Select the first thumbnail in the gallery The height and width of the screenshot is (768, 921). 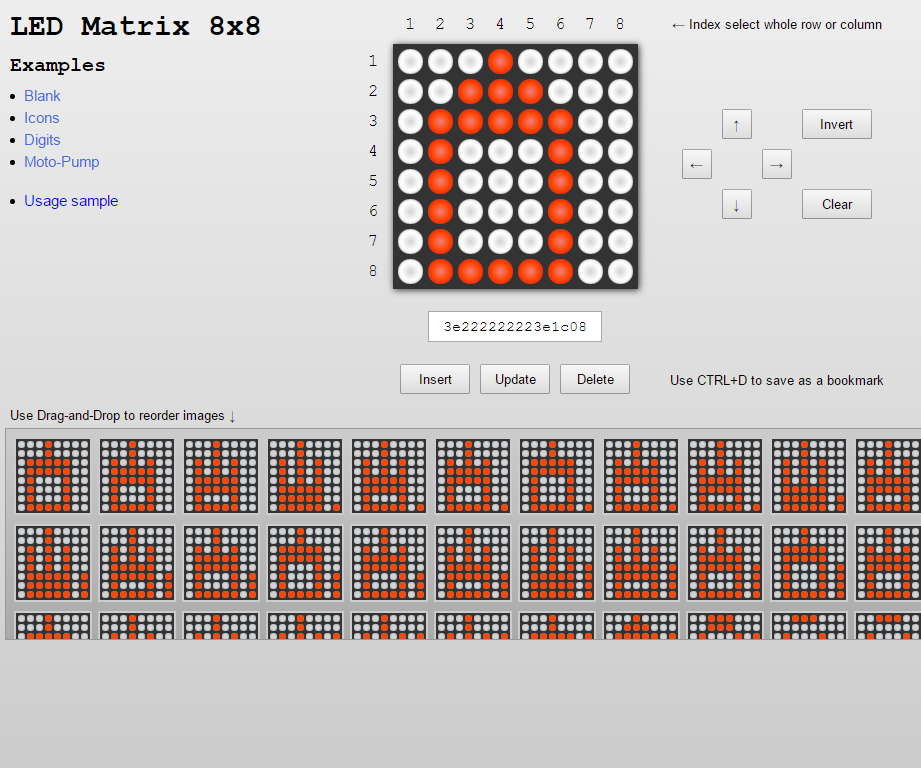point(52,476)
